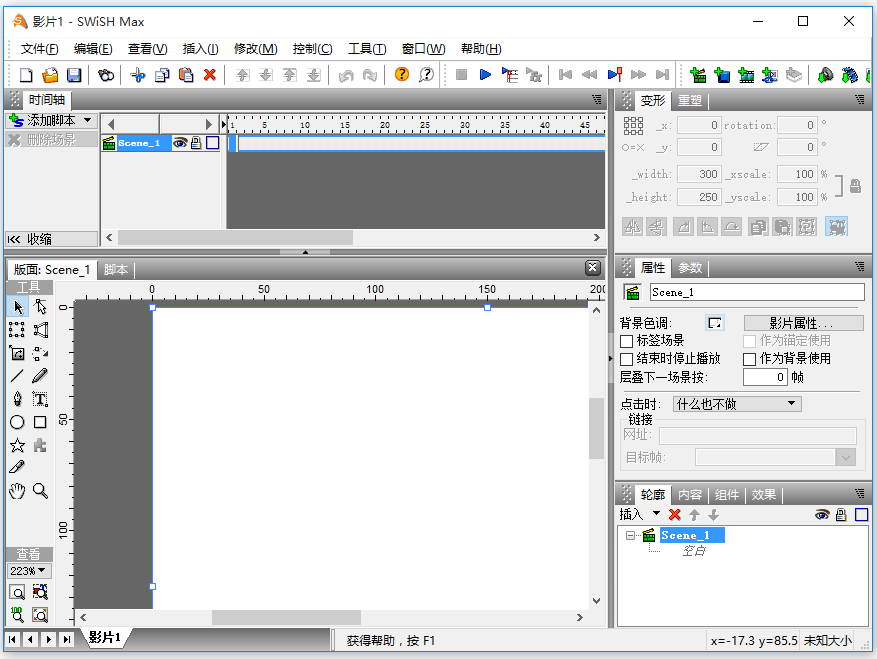
Task: Select the Pencil drawing tool
Action: pos(40,376)
